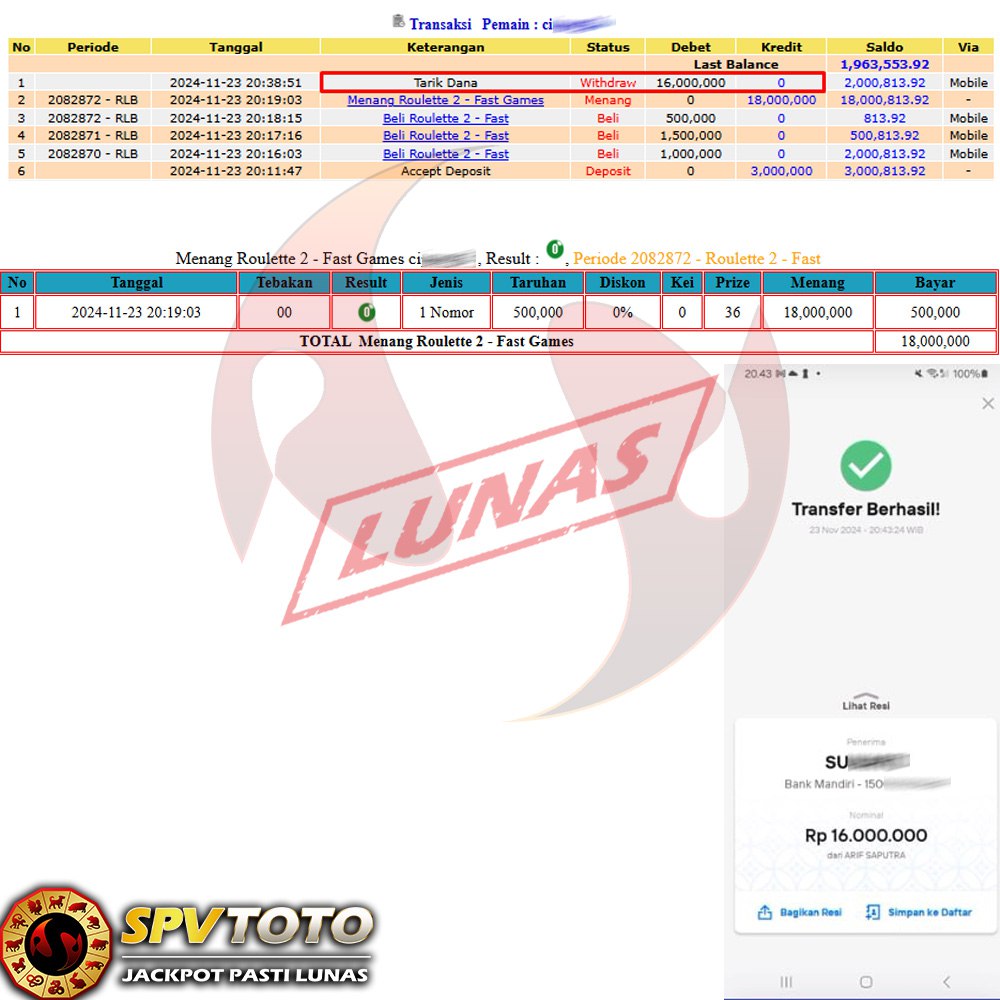Expand the Lihat Resi chevron
1000x1000 pixels.
pyautogui.click(x=865, y=696)
